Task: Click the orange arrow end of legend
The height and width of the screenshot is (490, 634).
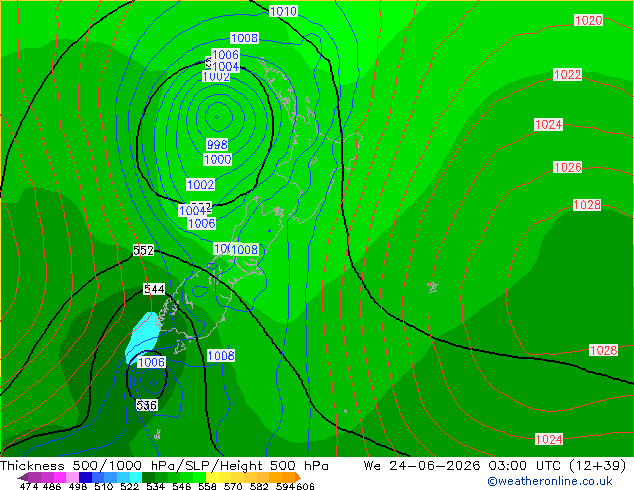Action: [x=298, y=477]
